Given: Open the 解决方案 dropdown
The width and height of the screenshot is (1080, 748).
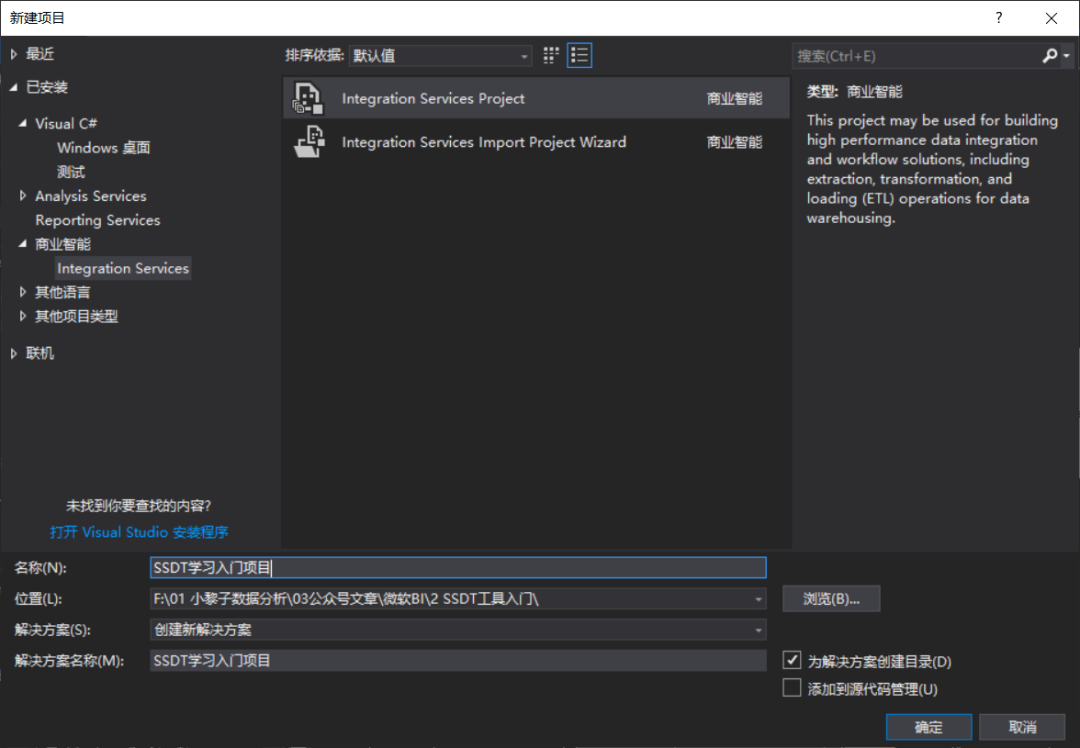Looking at the screenshot, I should point(758,630).
